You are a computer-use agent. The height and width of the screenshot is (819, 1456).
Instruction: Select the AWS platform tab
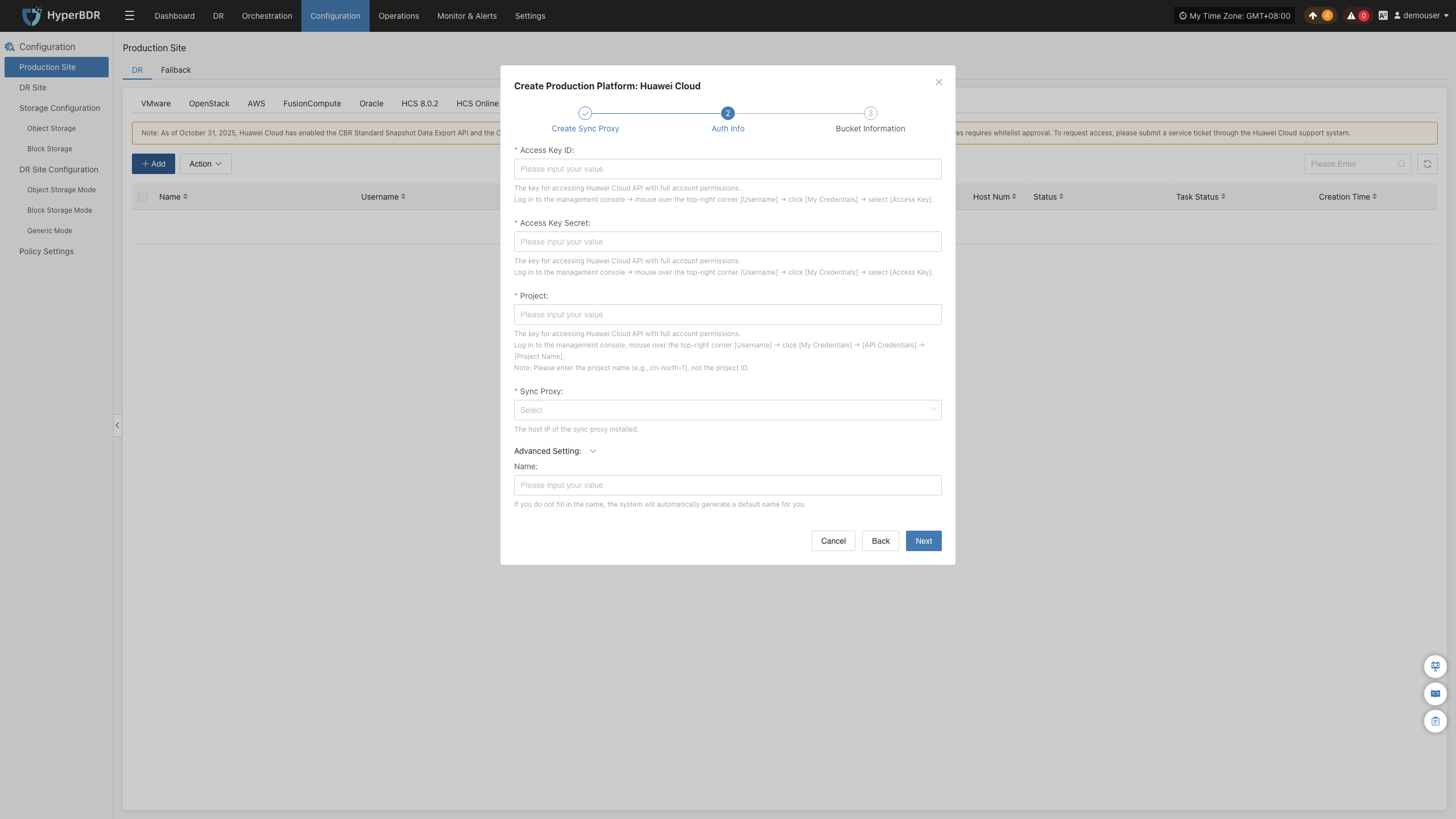(x=257, y=104)
